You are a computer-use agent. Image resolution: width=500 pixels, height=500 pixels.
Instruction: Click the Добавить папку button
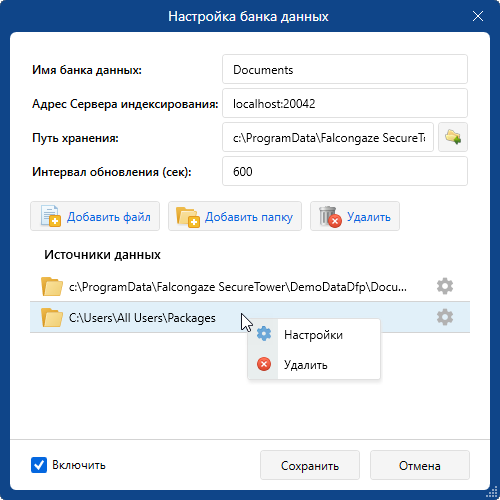(235, 216)
